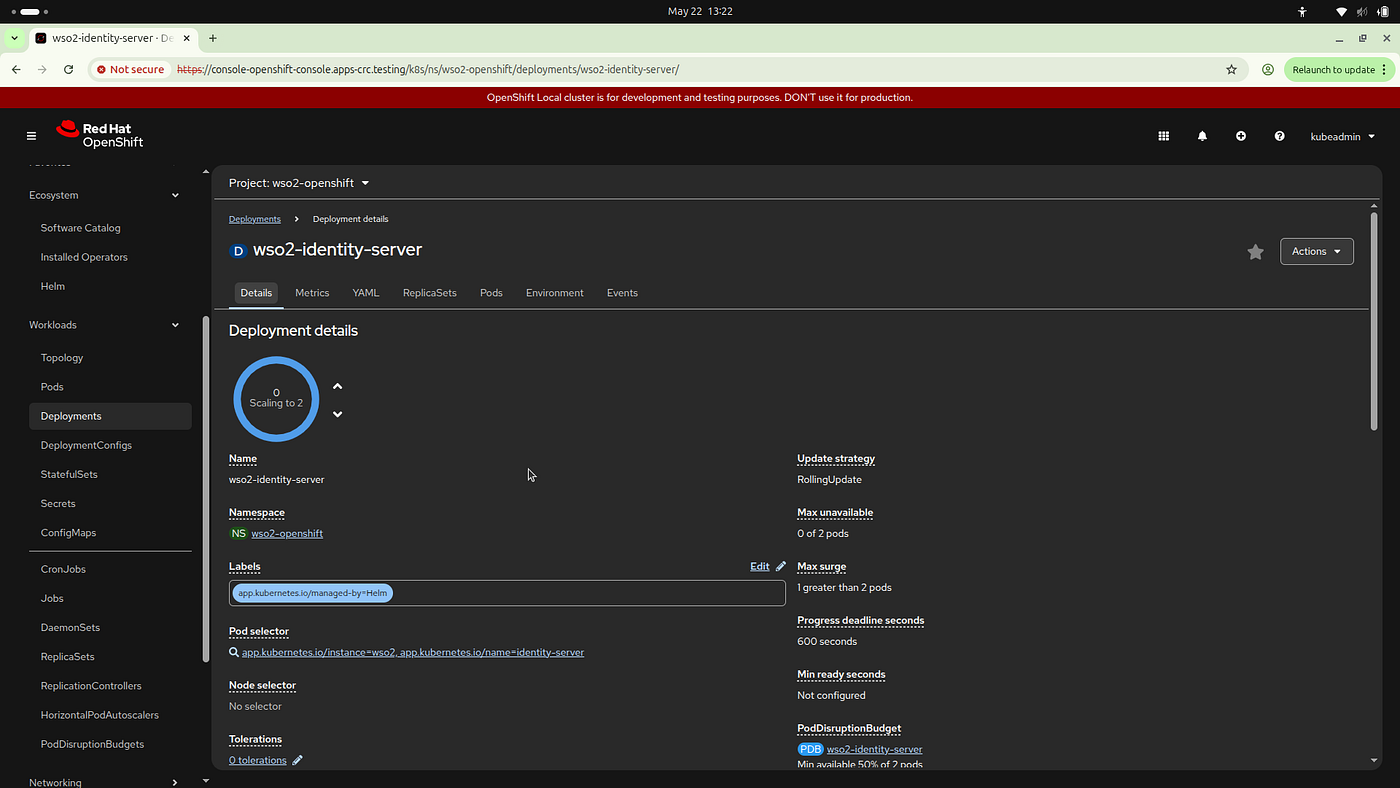Screen dimensions: 1400x788
Task: Open the Actions dropdown menu
Action: (x=1316, y=251)
